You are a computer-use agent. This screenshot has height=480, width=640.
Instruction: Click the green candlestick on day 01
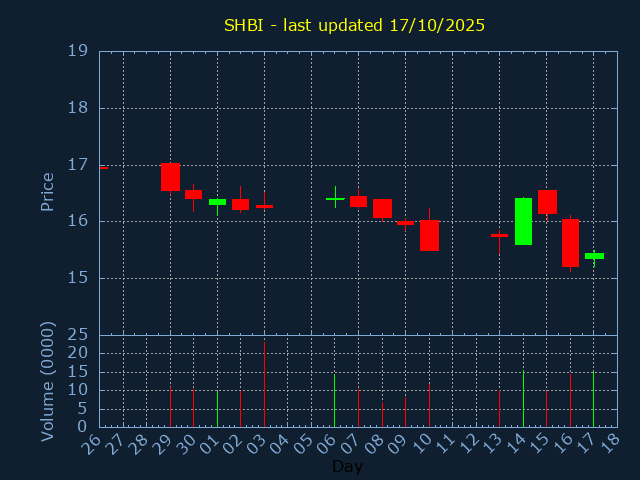coord(217,202)
